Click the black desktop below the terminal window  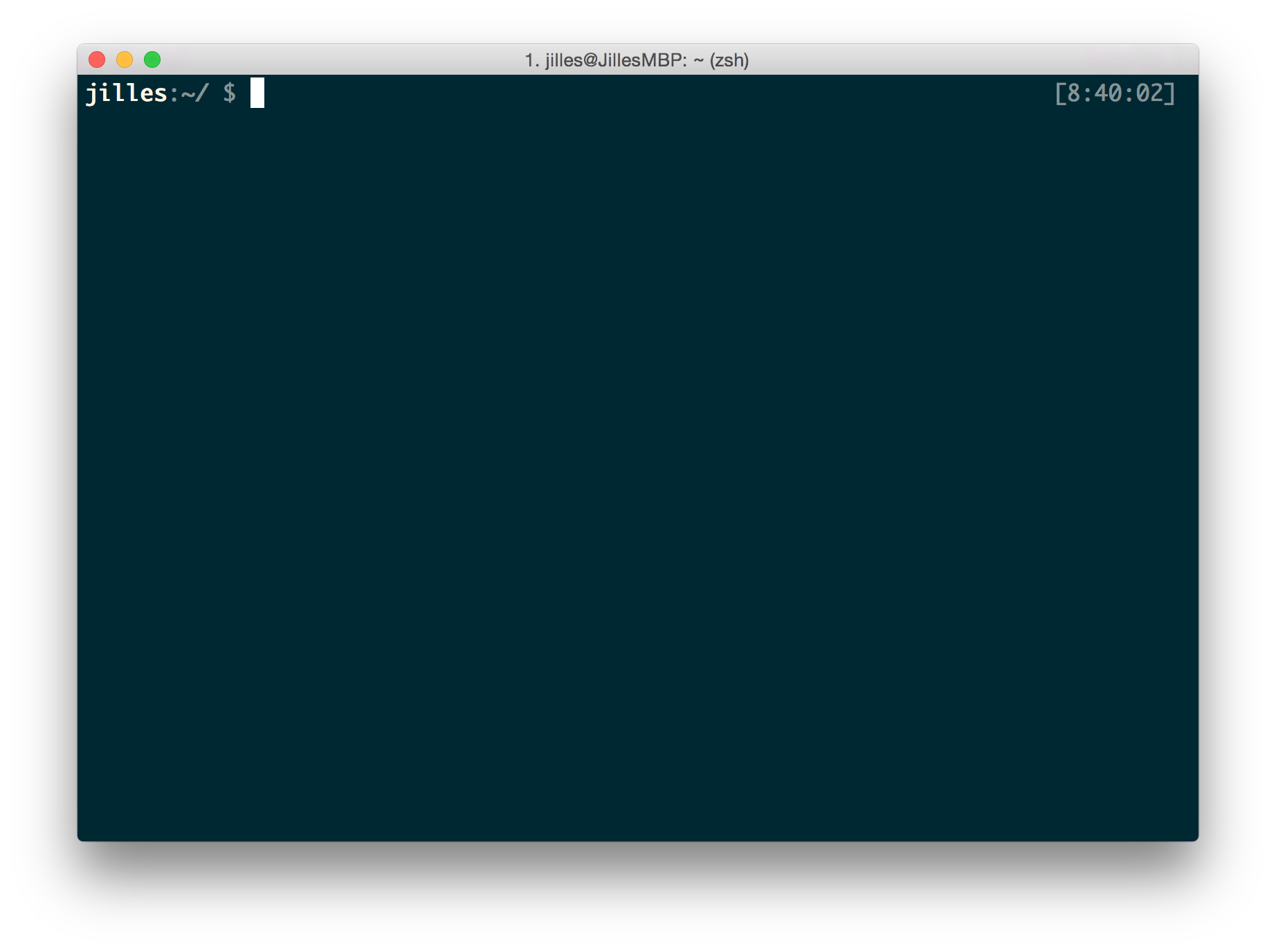(x=637, y=899)
